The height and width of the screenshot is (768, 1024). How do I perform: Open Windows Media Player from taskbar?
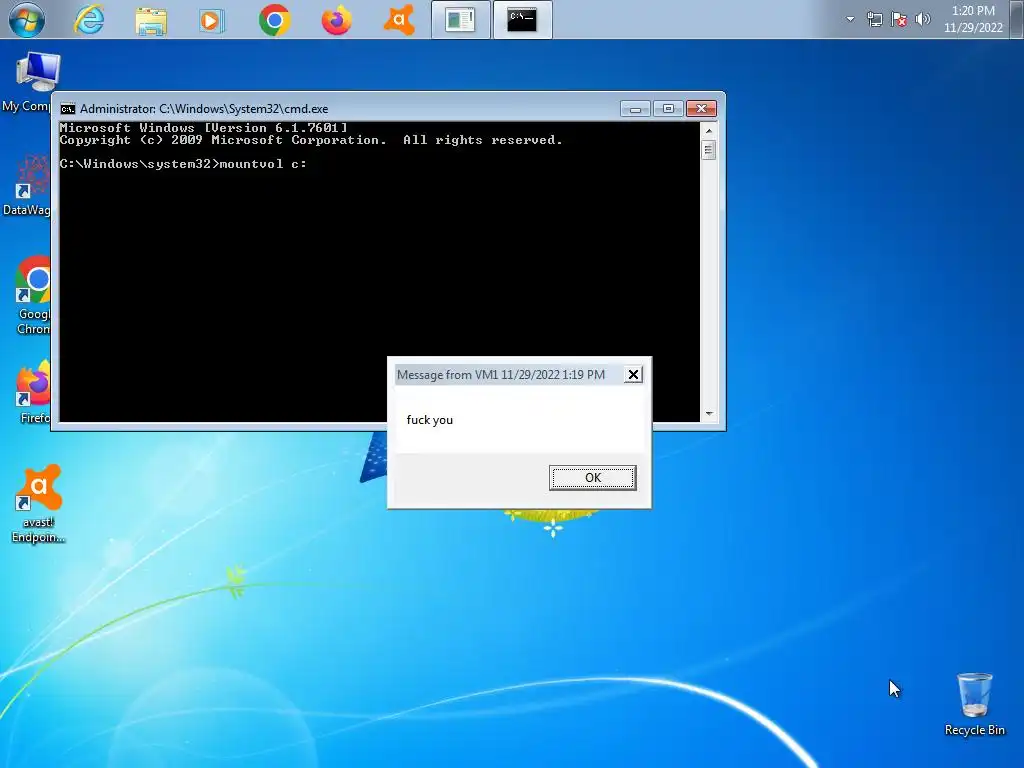[x=212, y=20]
